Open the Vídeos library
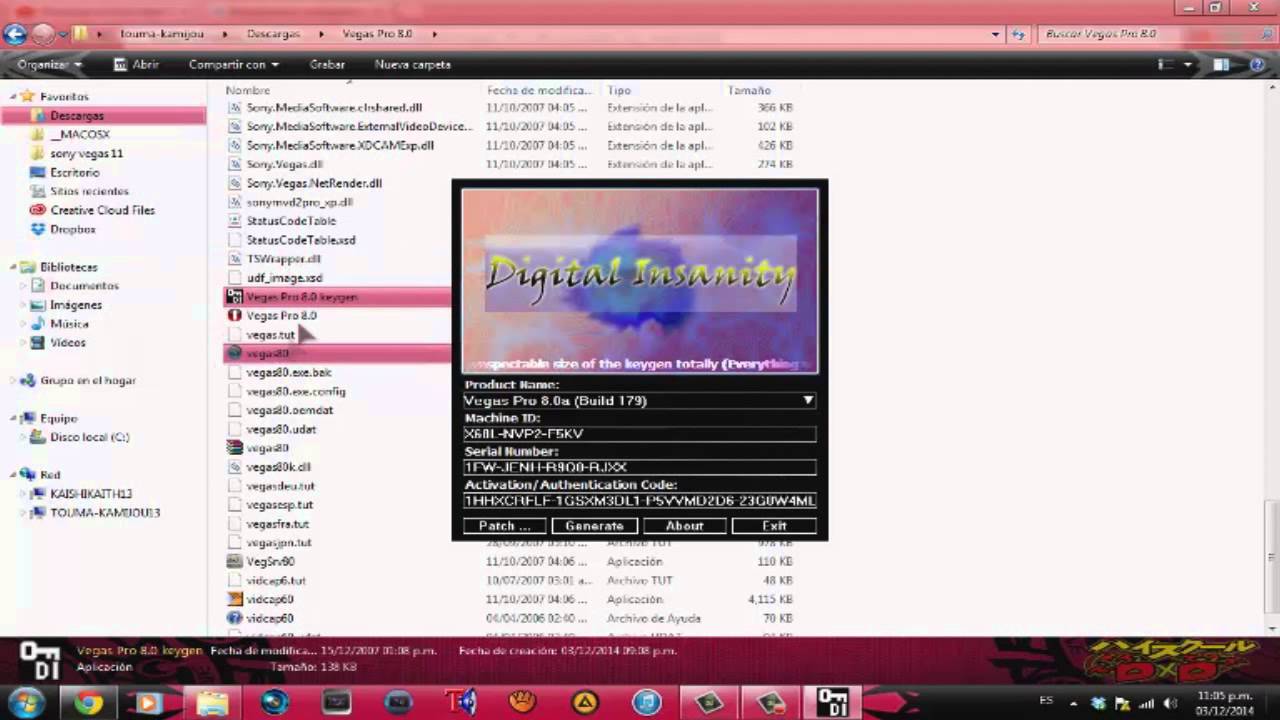This screenshot has width=1280, height=720. 68,343
